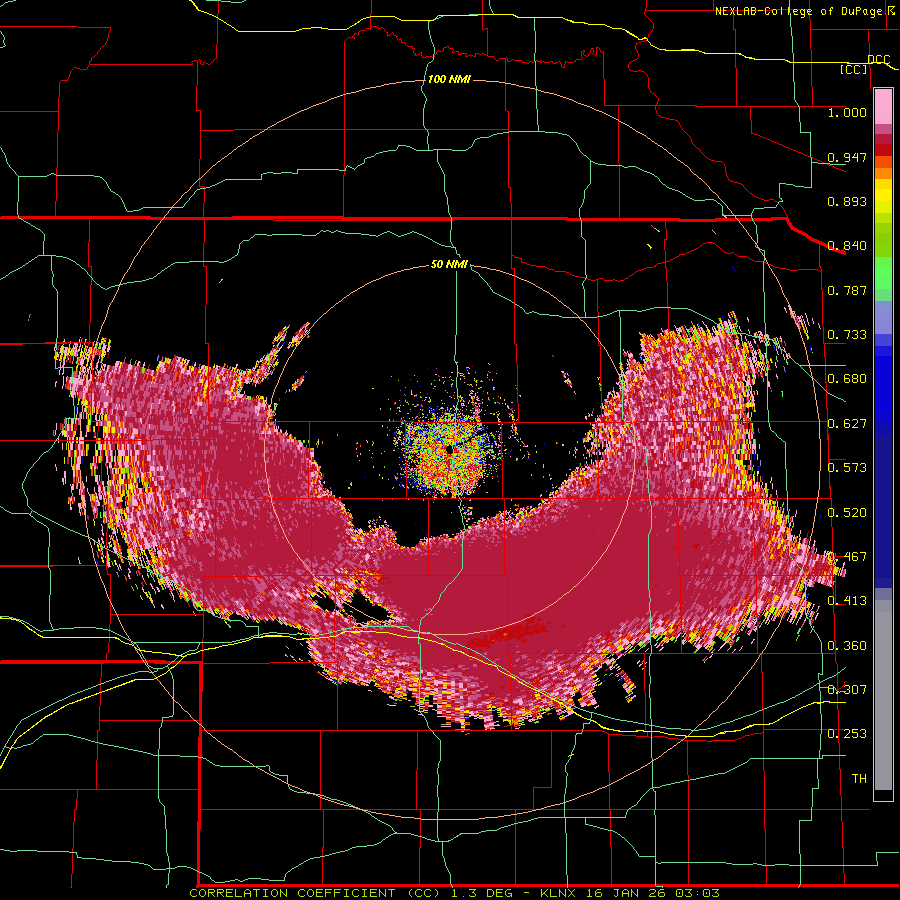The width and height of the screenshot is (900, 900).
Task: Click the 50 NMI range ring label
Action: point(449,265)
